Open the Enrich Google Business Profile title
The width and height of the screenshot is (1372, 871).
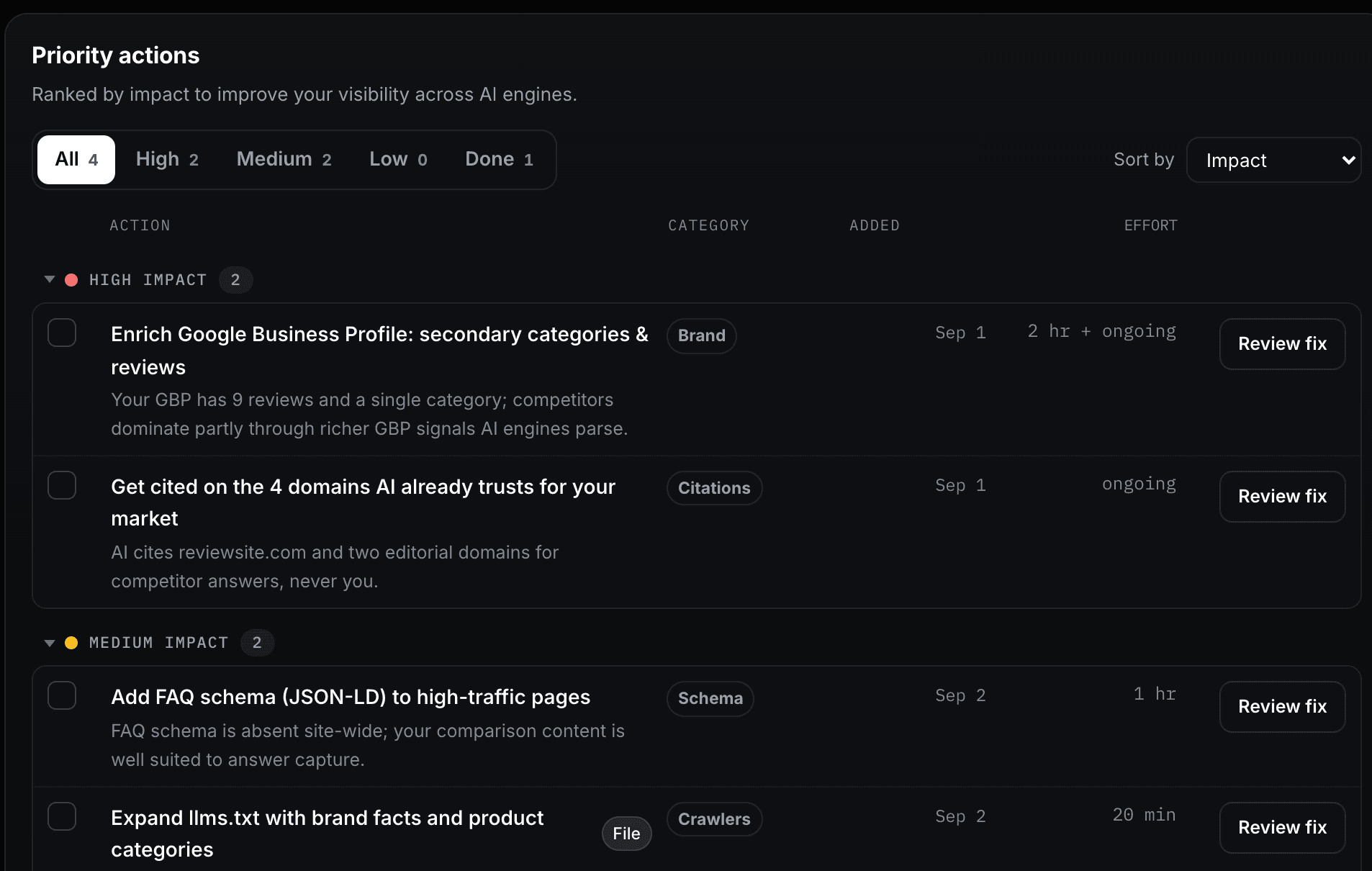coord(379,351)
